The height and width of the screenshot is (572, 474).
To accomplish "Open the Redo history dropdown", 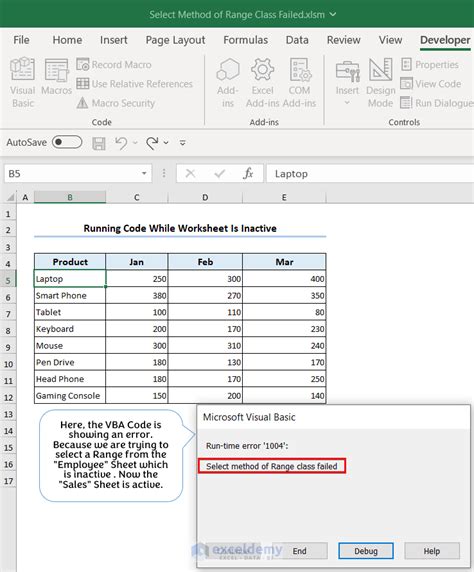I will click(166, 143).
